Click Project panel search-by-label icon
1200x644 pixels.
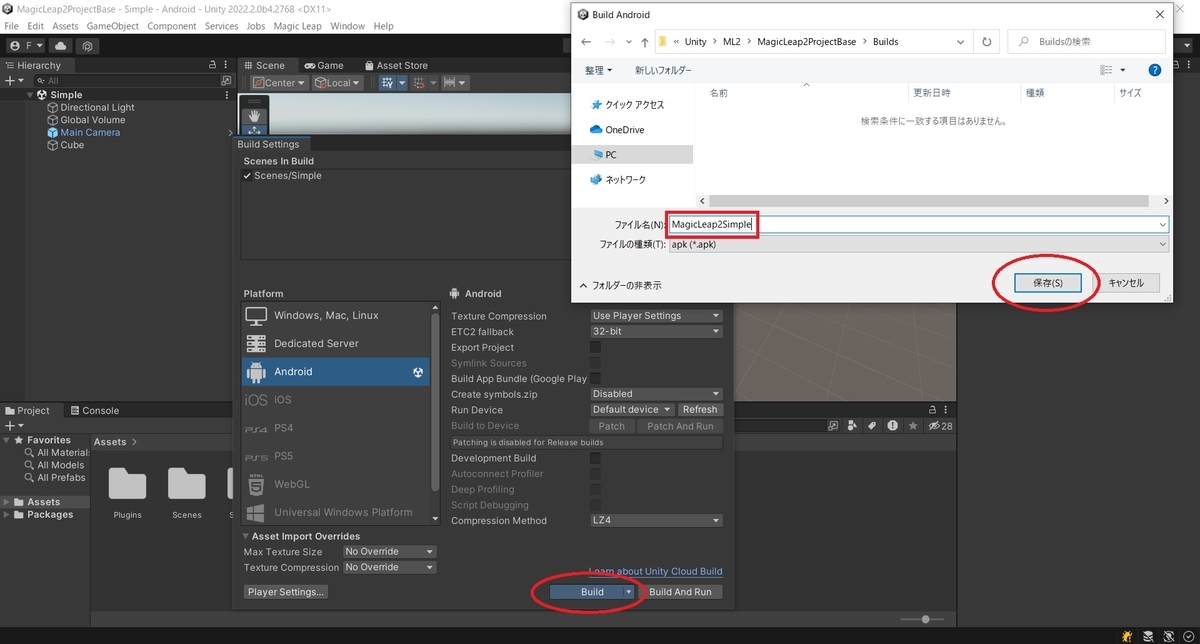click(x=872, y=426)
